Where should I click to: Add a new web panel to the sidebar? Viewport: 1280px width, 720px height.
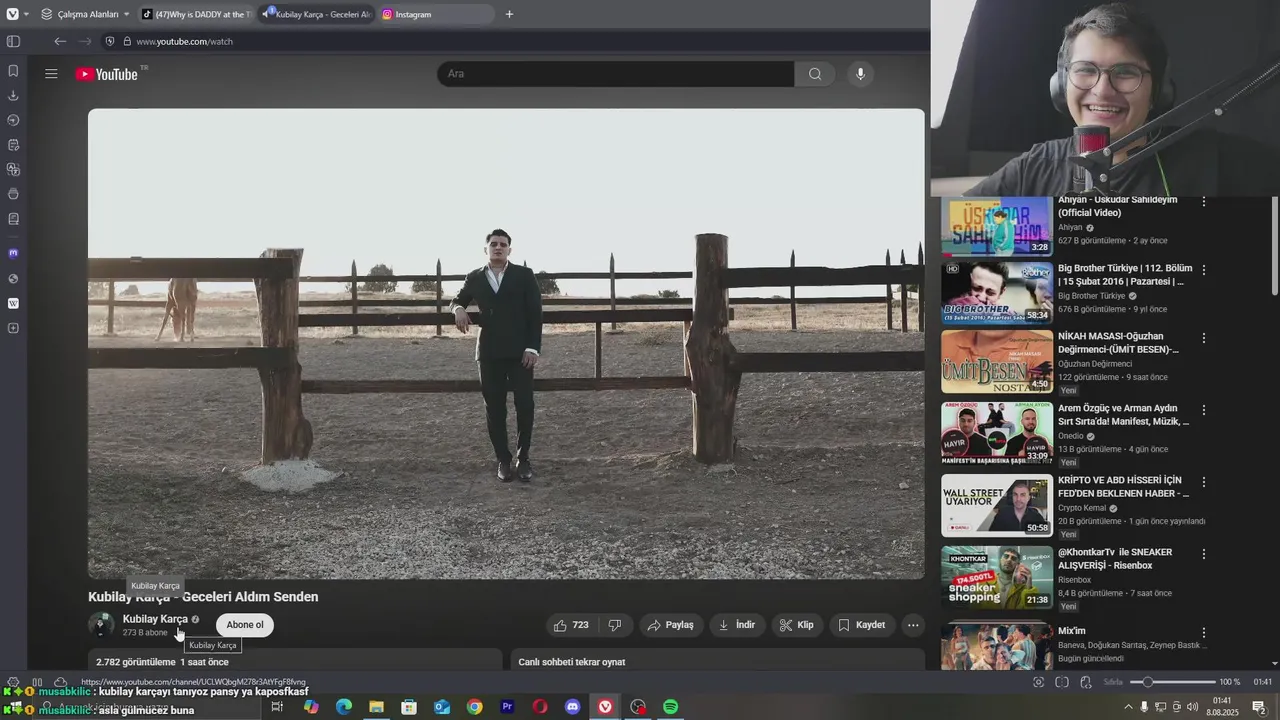tap(13, 328)
